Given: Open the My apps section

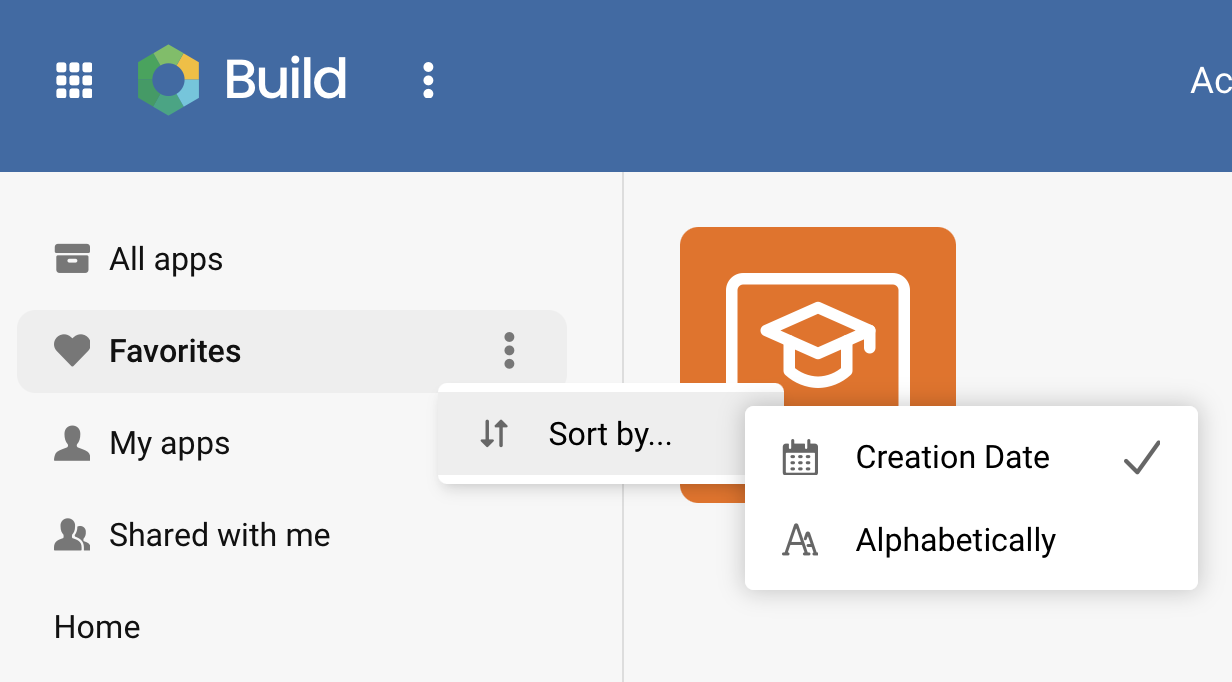Looking at the screenshot, I should click(168, 442).
